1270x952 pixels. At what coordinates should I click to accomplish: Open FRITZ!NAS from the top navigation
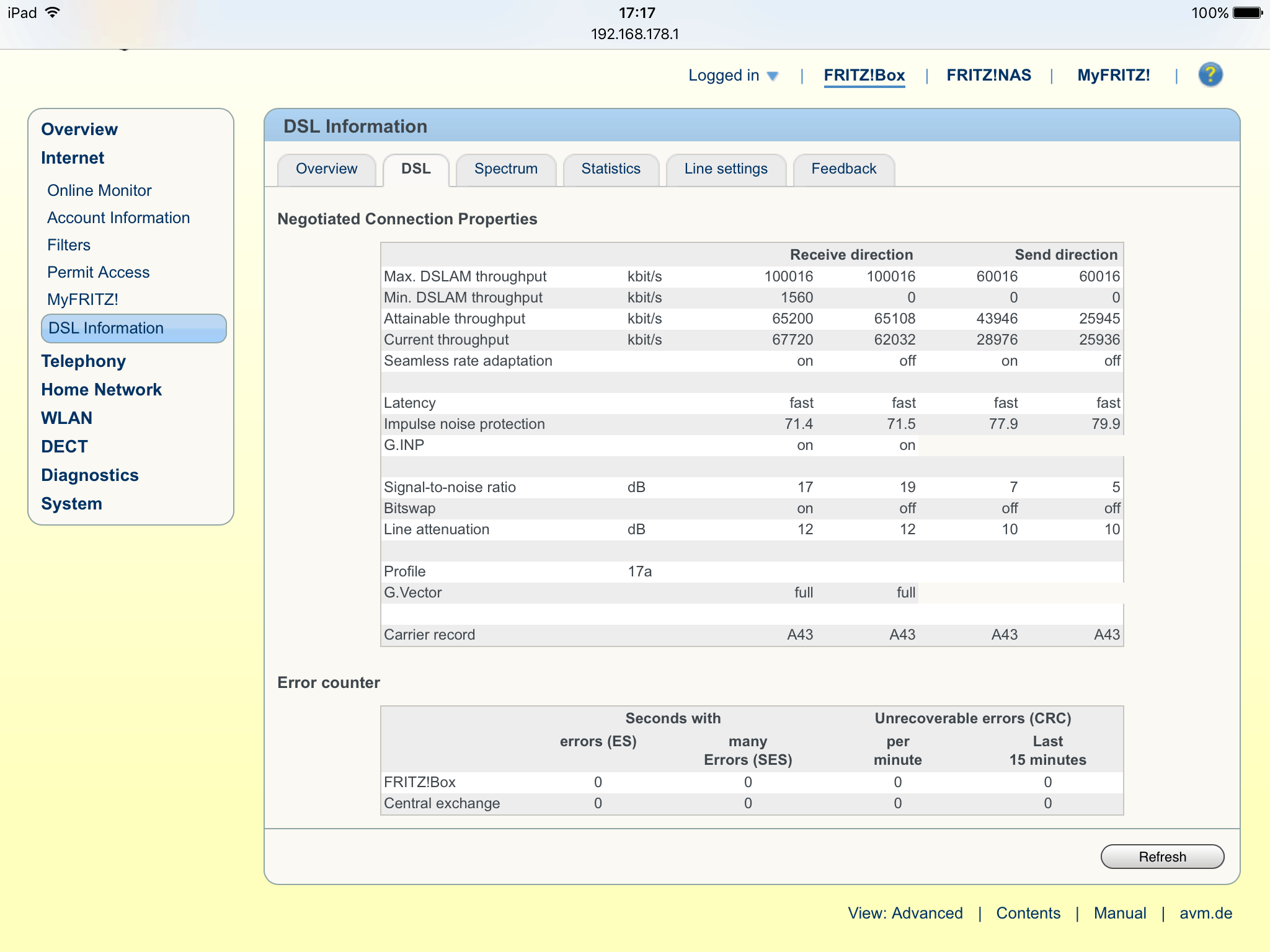click(x=988, y=75)
